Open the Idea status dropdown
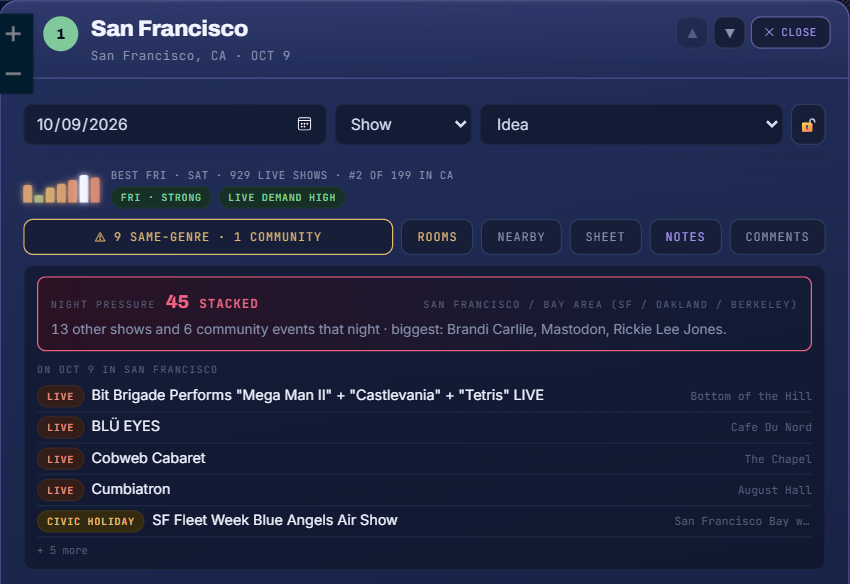 (x=632, y=124)
